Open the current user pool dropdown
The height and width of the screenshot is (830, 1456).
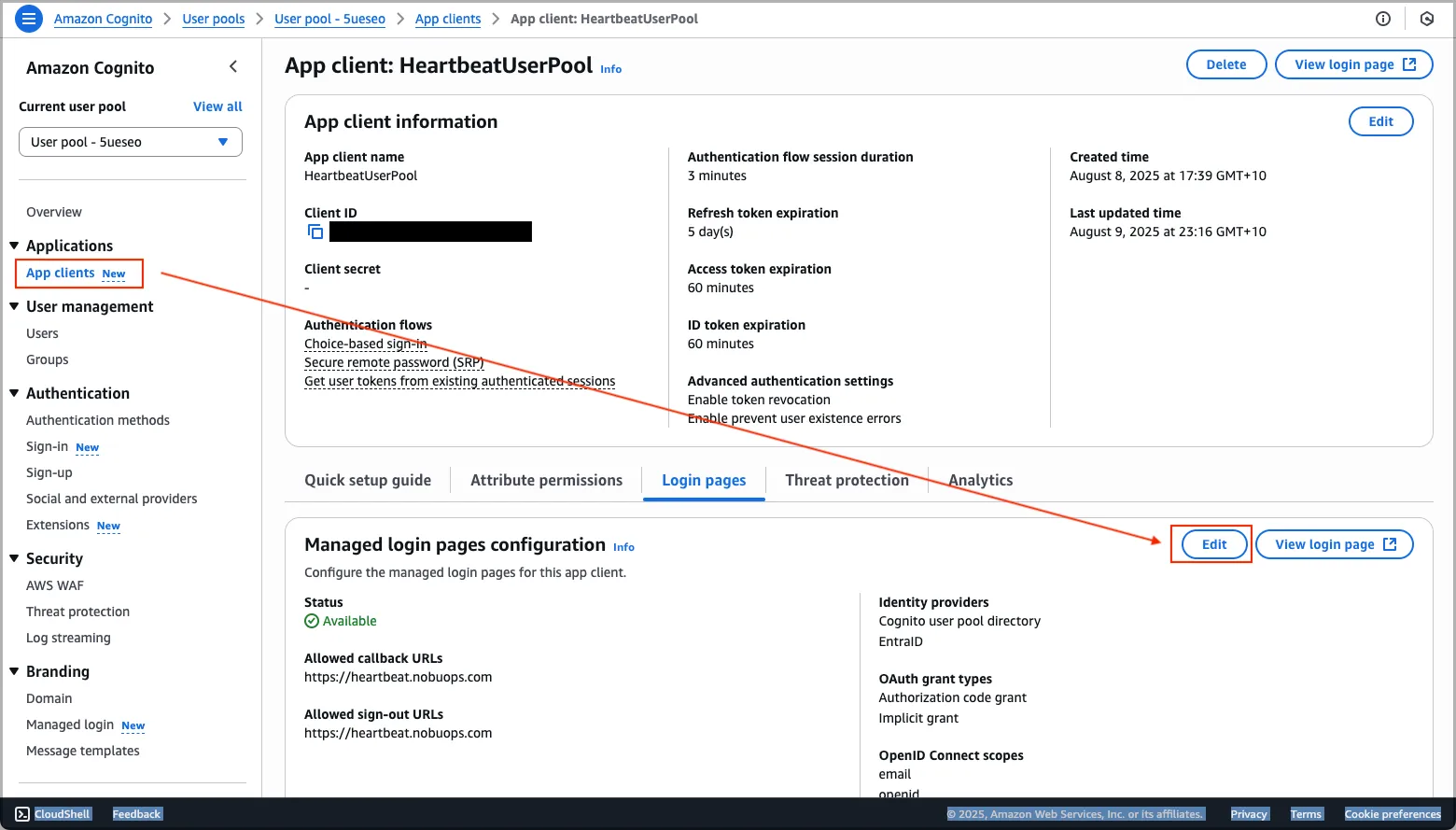pyautogui.click(x=131, y=142)
